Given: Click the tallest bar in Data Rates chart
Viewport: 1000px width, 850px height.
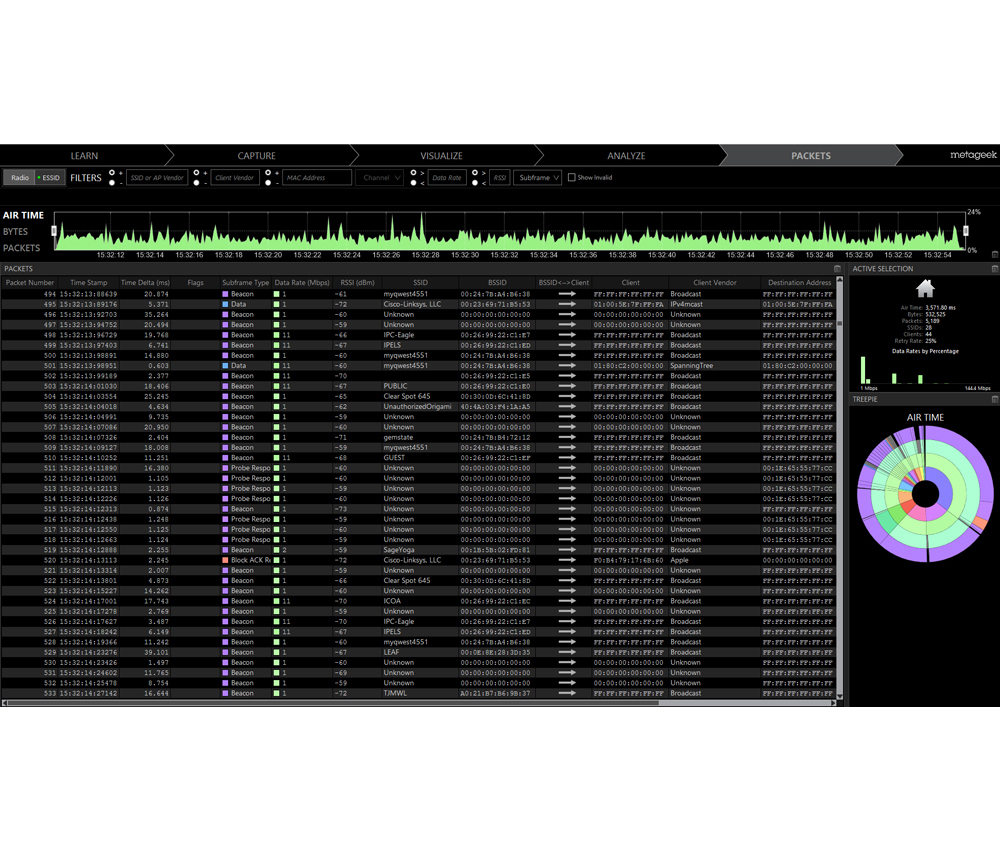Looking at the screenshot, I should [863, 370].
